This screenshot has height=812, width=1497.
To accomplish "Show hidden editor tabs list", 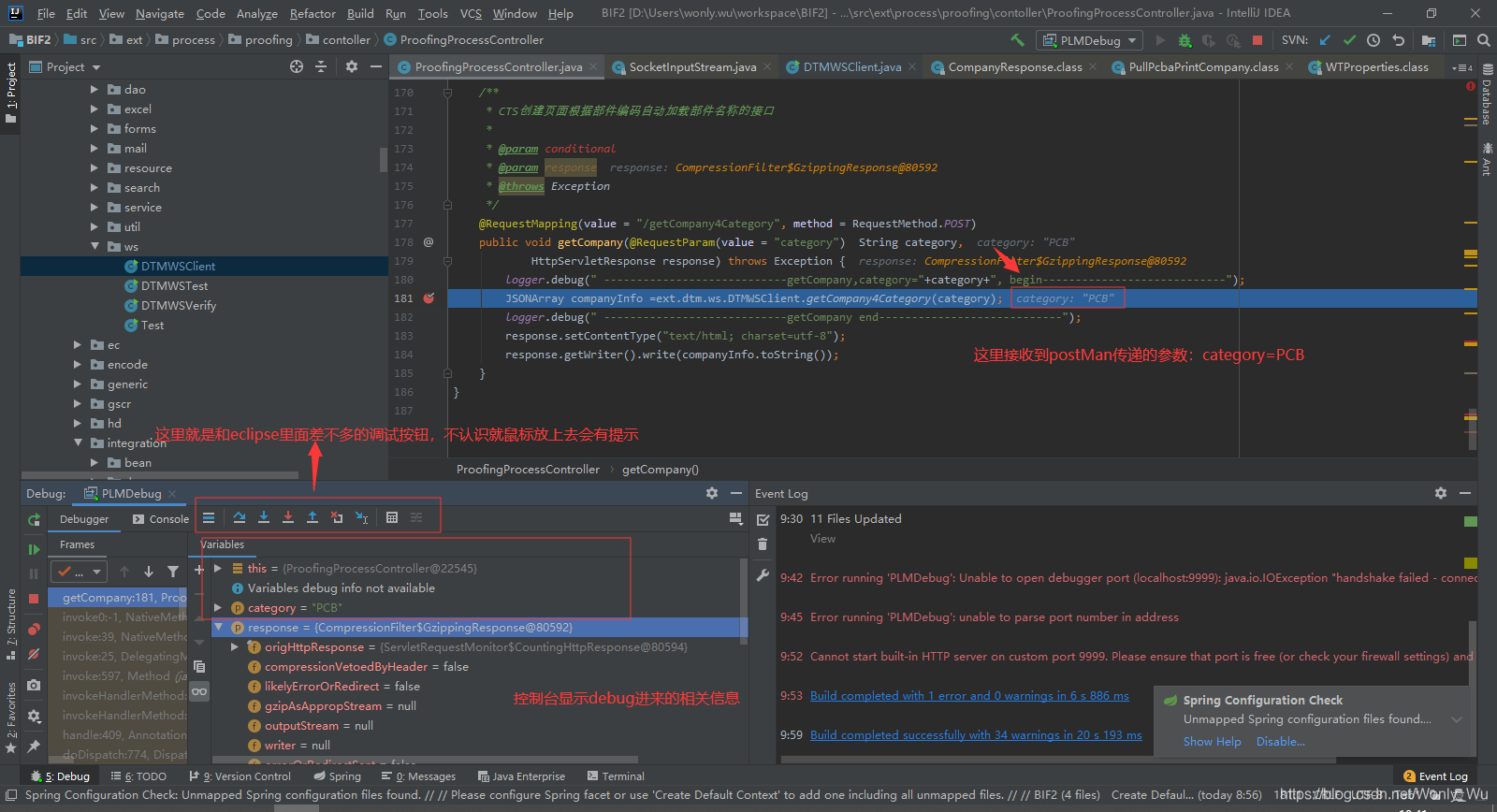I will [x=1461, y=67].
